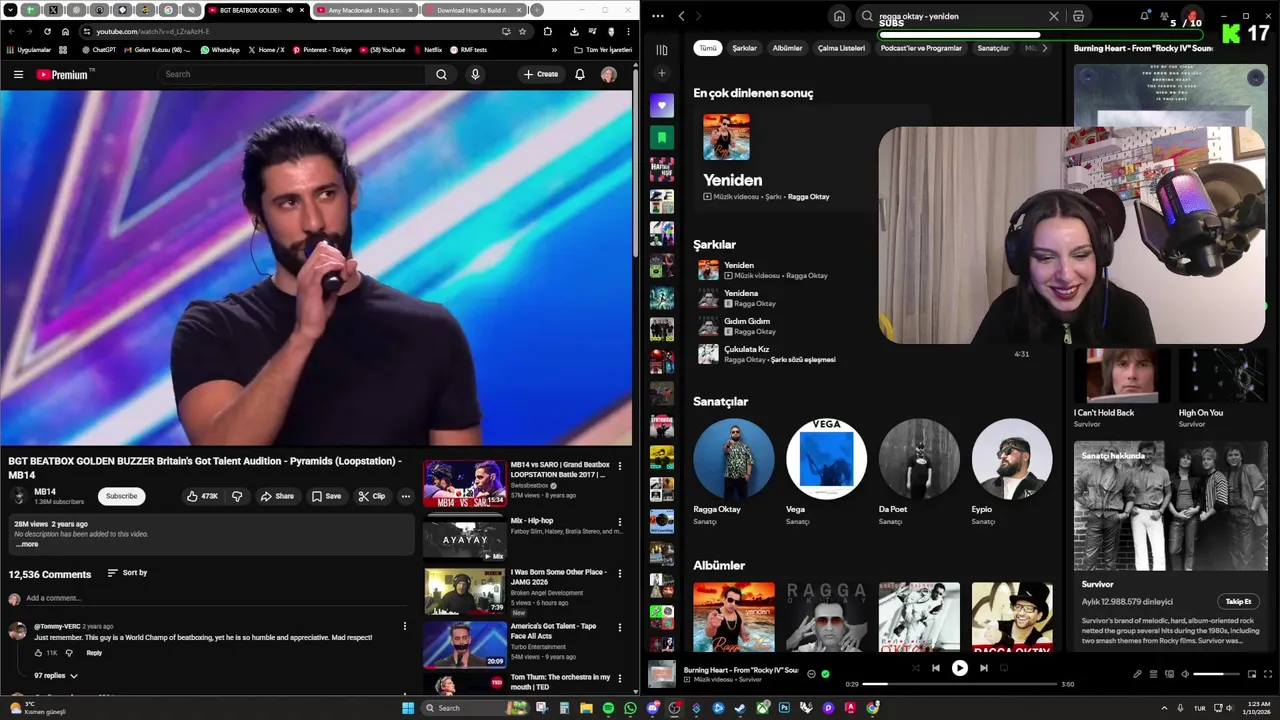Select the Albümler filter chip
This screenshot has height=720, width=1280.
coord(787,48)
